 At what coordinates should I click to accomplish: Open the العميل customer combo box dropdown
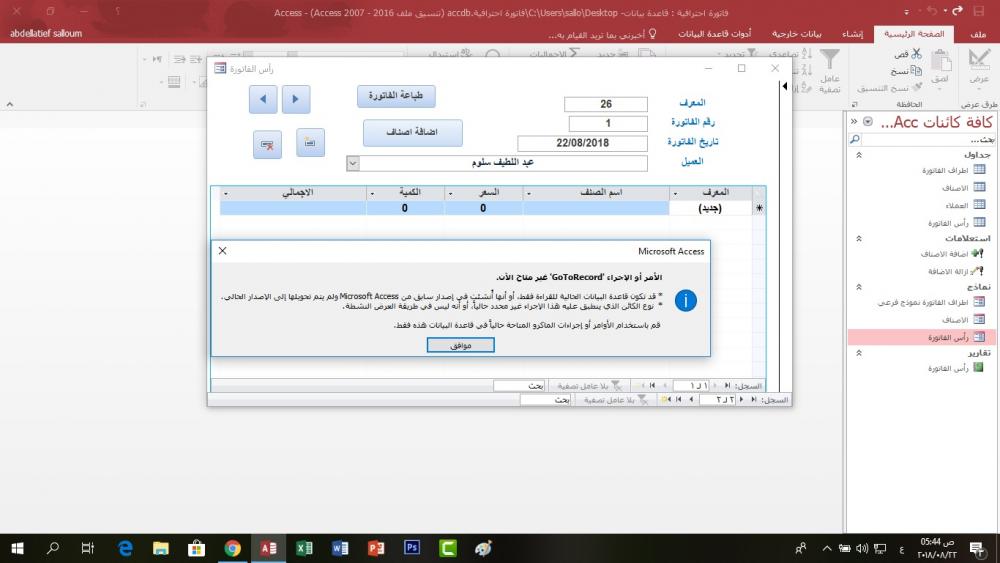[353, 163]
